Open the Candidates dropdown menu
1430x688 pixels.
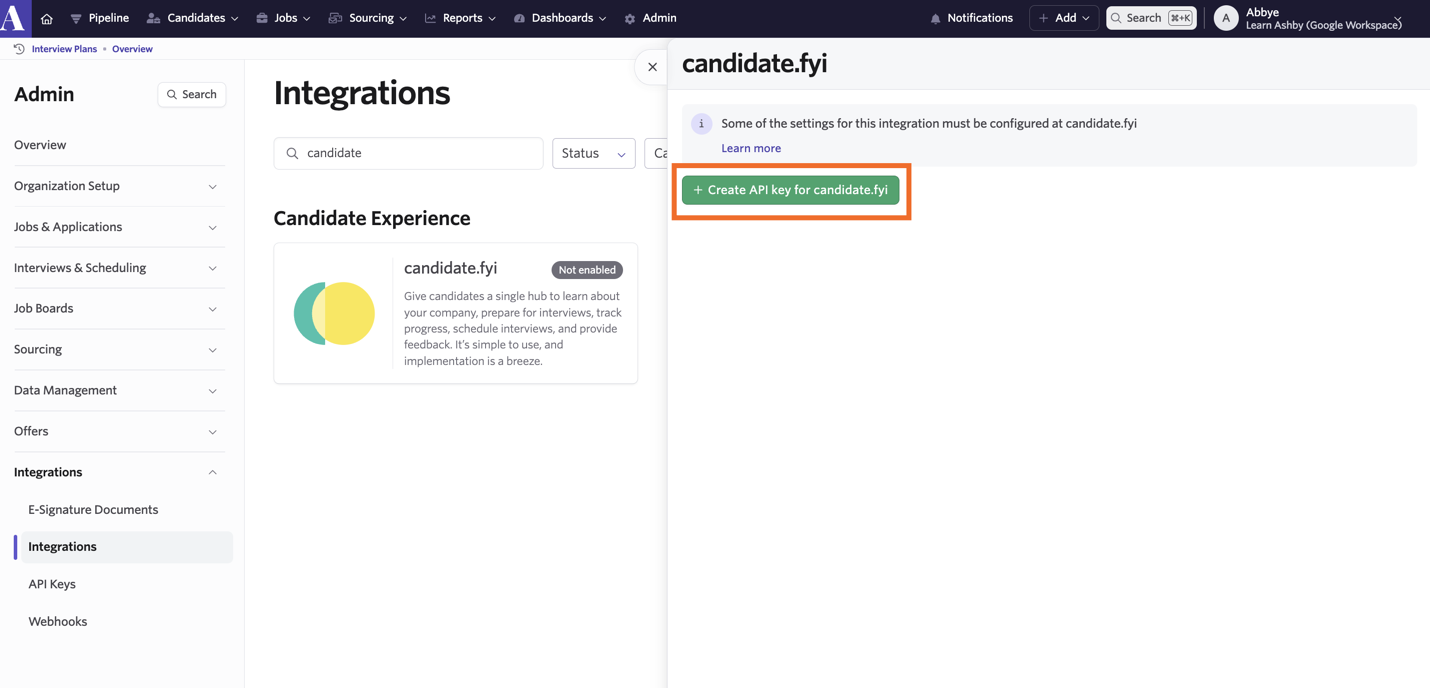192,18
